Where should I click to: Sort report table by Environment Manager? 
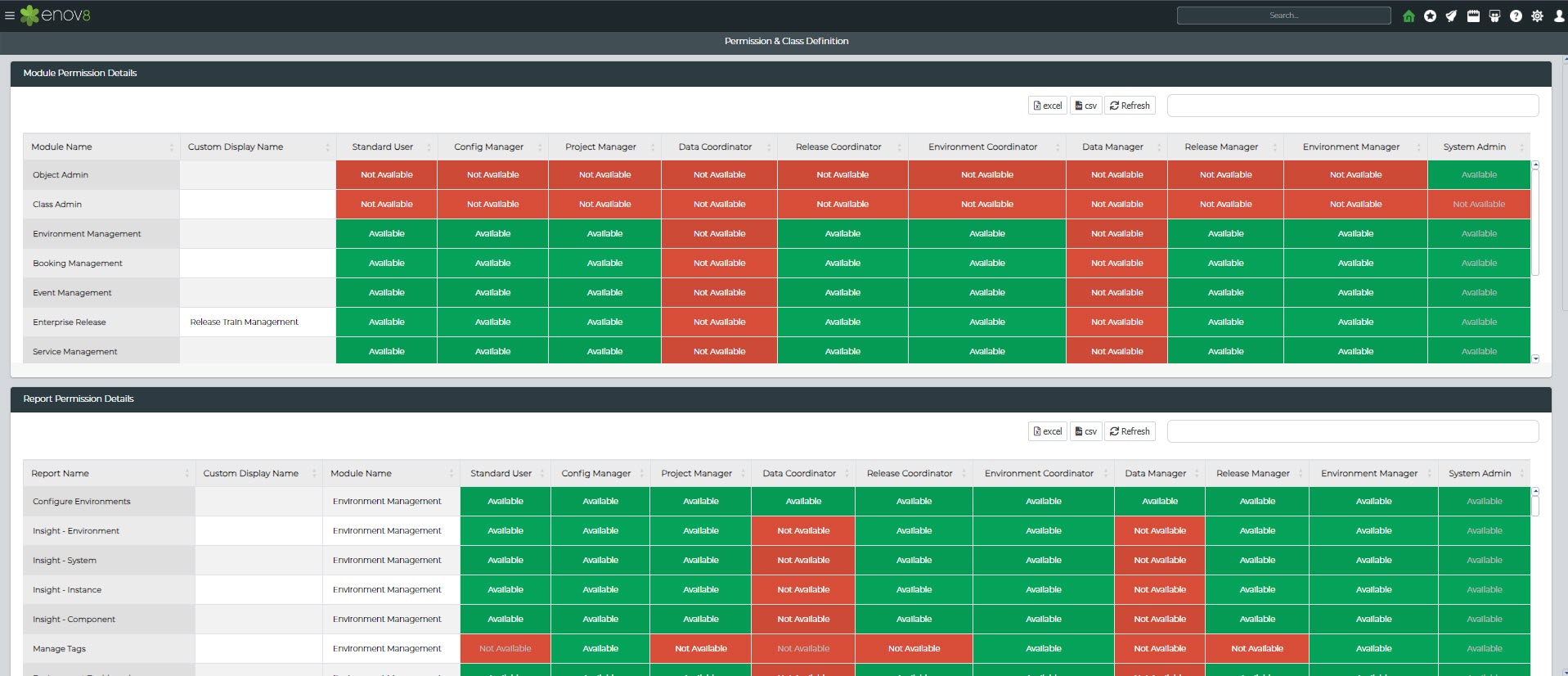(x=1373, y=473)
